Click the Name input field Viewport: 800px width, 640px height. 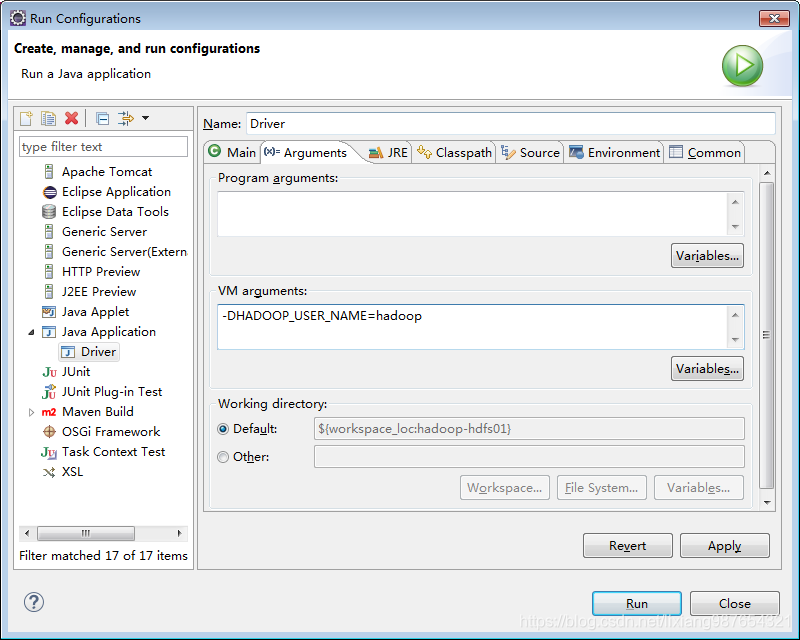tap(511, 124)
